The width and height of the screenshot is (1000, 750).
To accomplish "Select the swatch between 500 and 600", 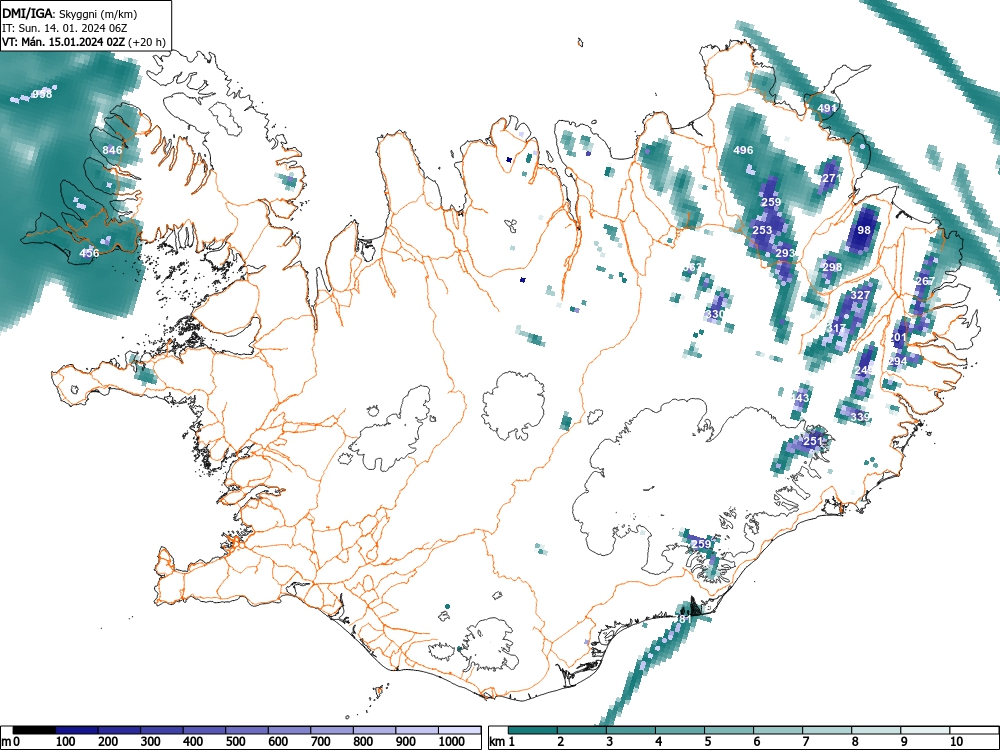I will pos(247,730).
